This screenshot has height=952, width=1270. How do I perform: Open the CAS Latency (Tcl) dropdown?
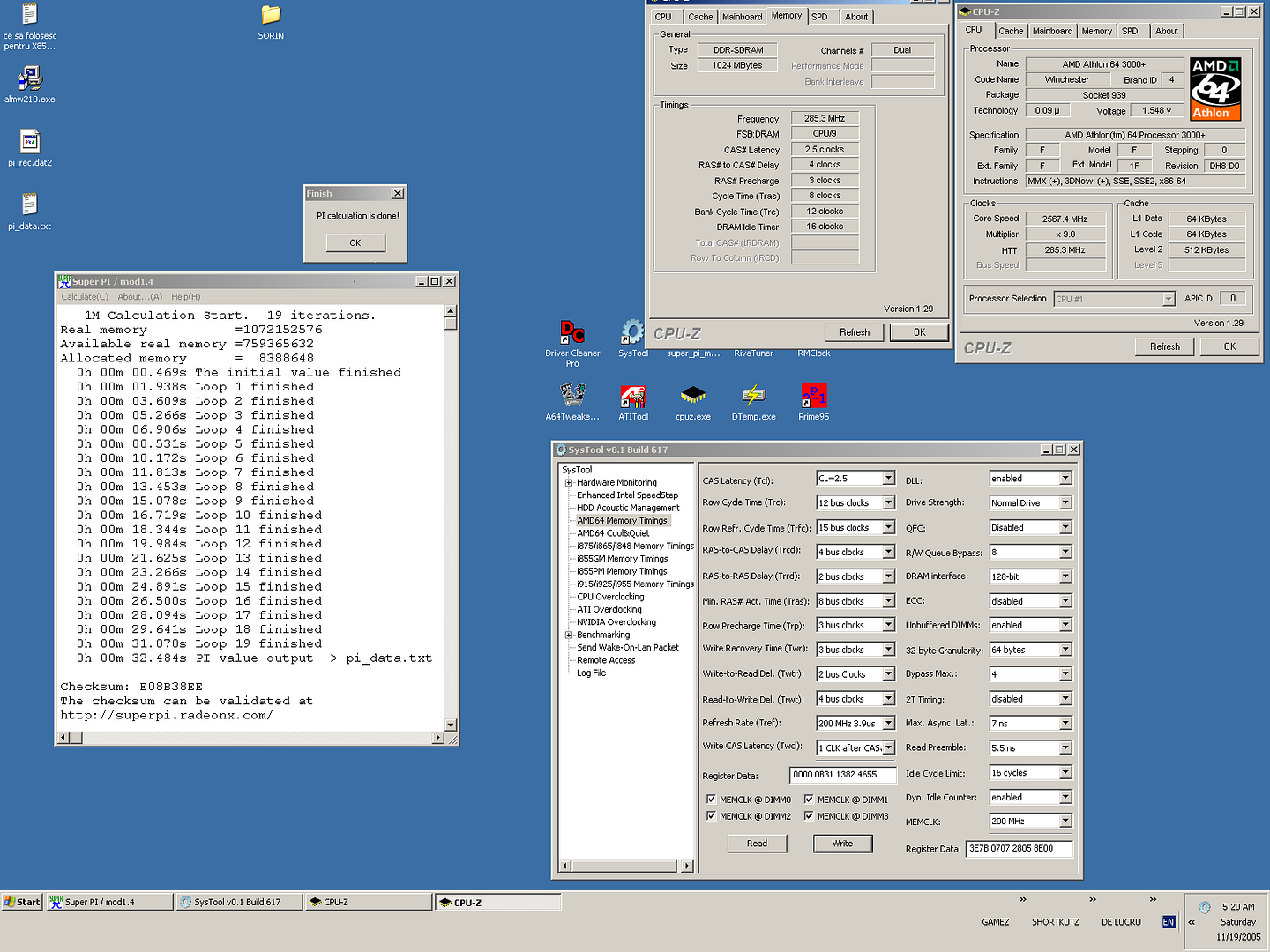(888, 479)
